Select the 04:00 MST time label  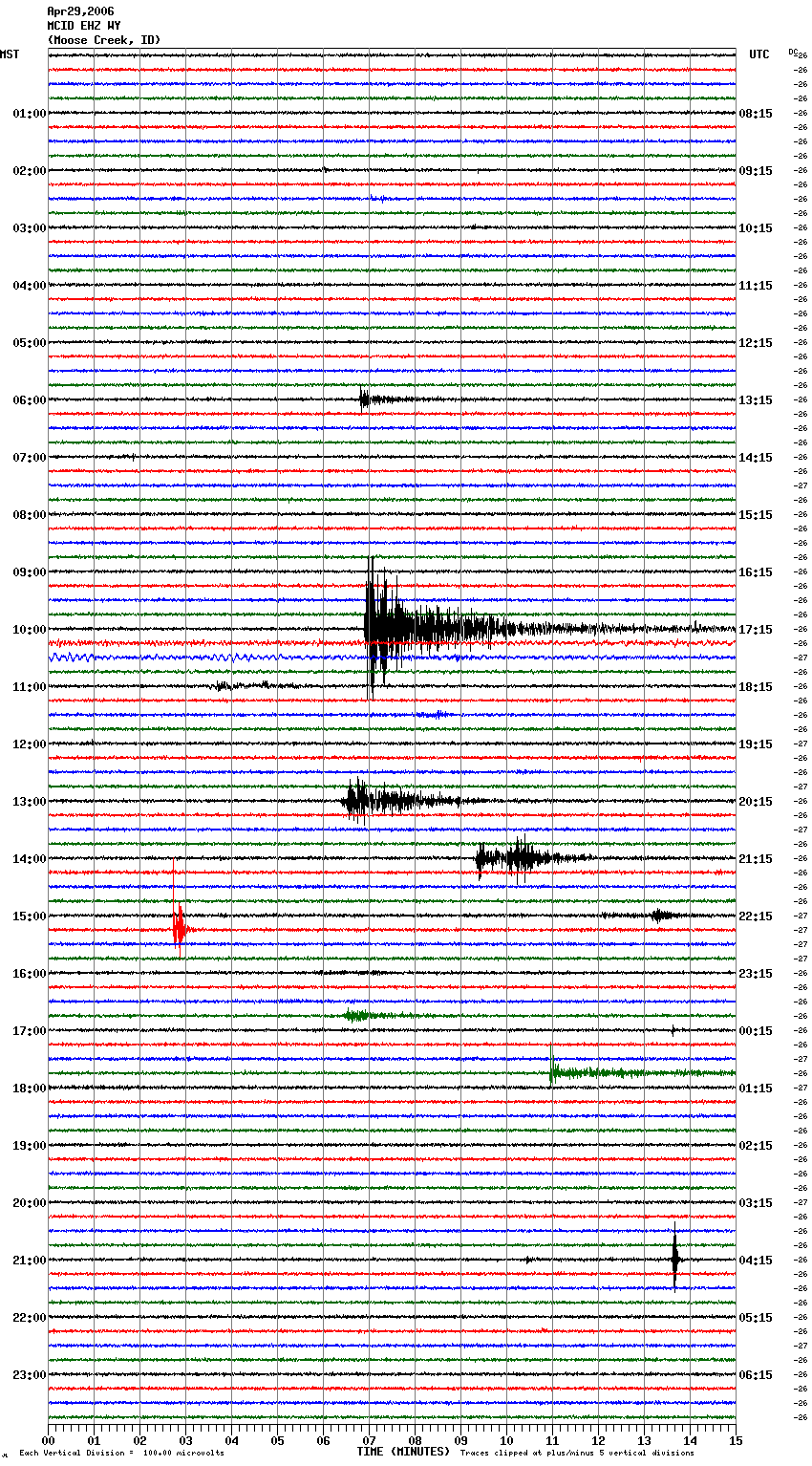point(30,286)
